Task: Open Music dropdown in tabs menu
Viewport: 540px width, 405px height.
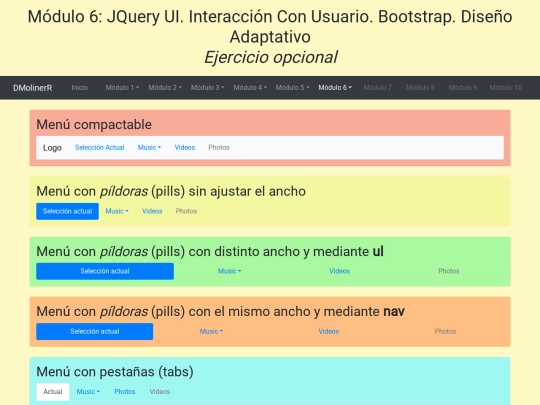Action: [x=88, y=392]
